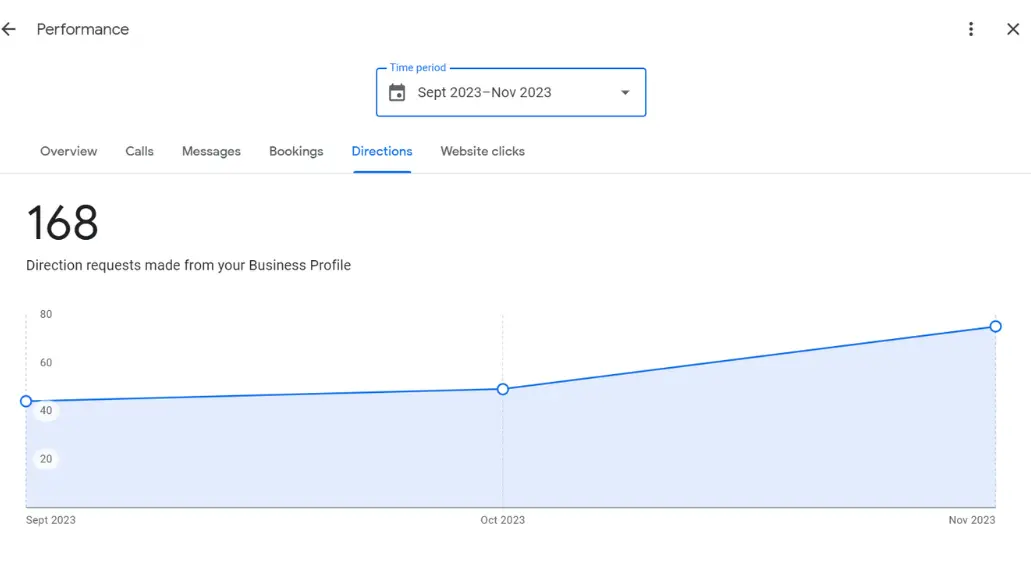
Task: Go back using the left arrow icon
Action: point(9,29)
